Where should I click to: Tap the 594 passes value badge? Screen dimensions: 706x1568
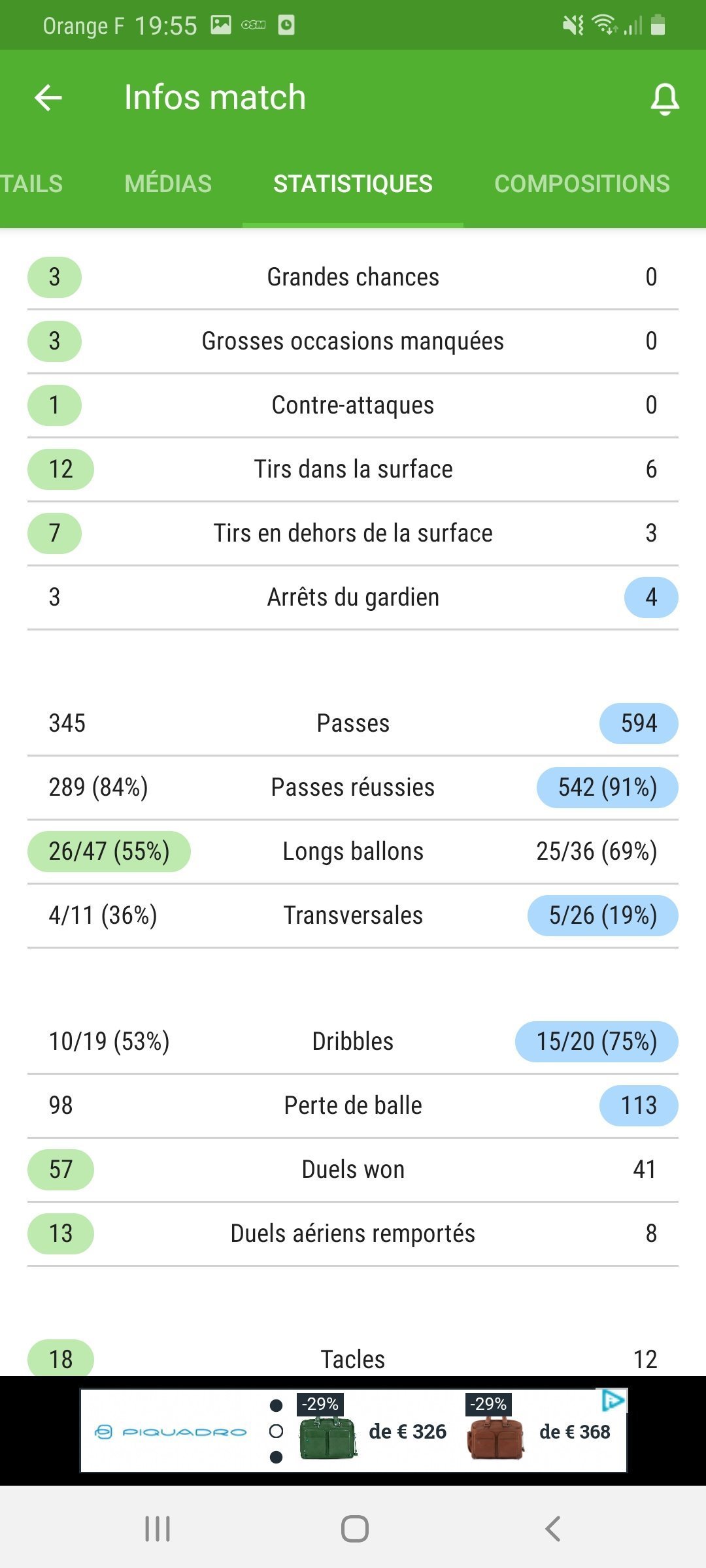point(639,723)
